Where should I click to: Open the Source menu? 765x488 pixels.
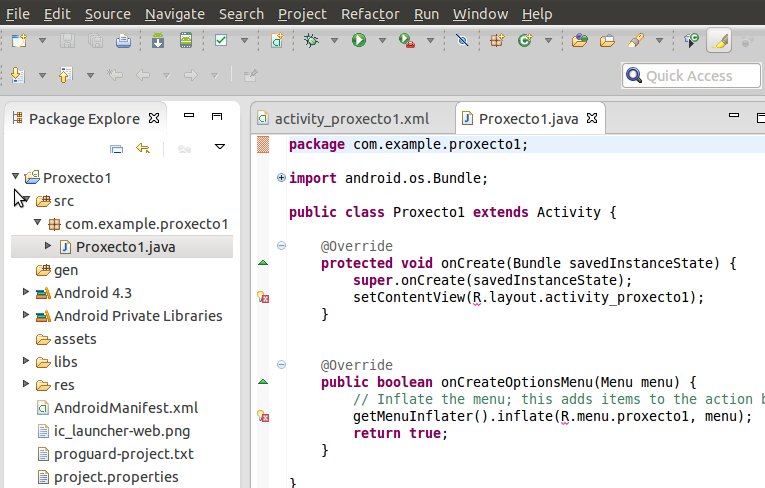pos(108,14)
